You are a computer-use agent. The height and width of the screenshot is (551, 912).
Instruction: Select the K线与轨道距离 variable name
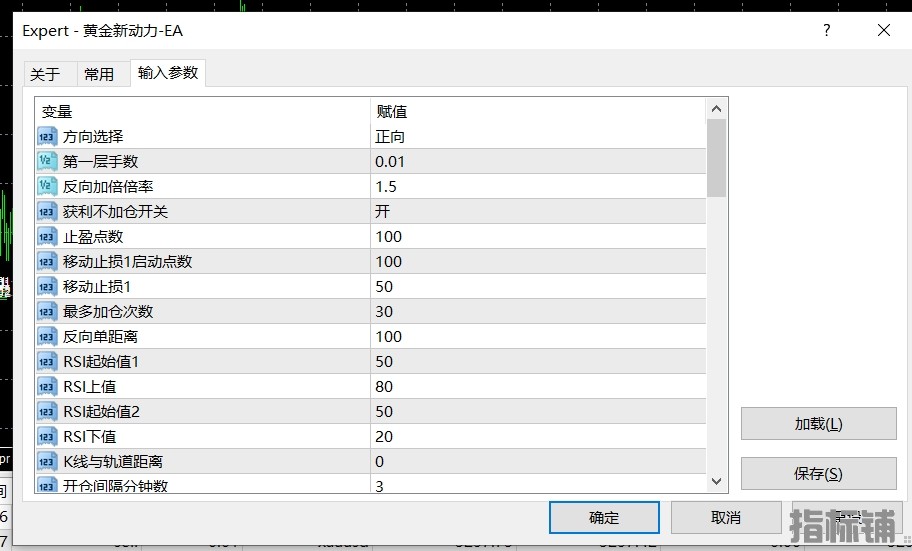click(113, 462)
